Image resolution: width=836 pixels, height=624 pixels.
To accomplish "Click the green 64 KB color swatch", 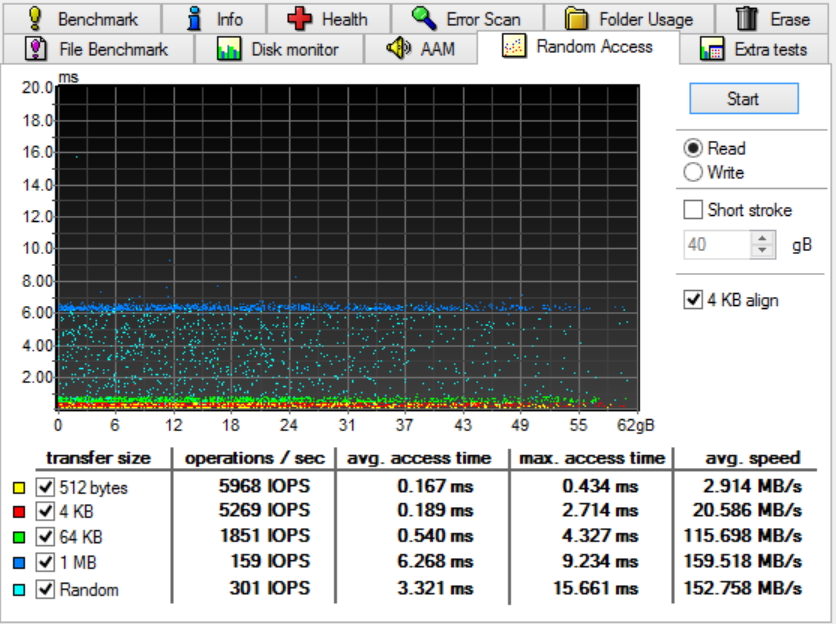I will tap(19, 537).
